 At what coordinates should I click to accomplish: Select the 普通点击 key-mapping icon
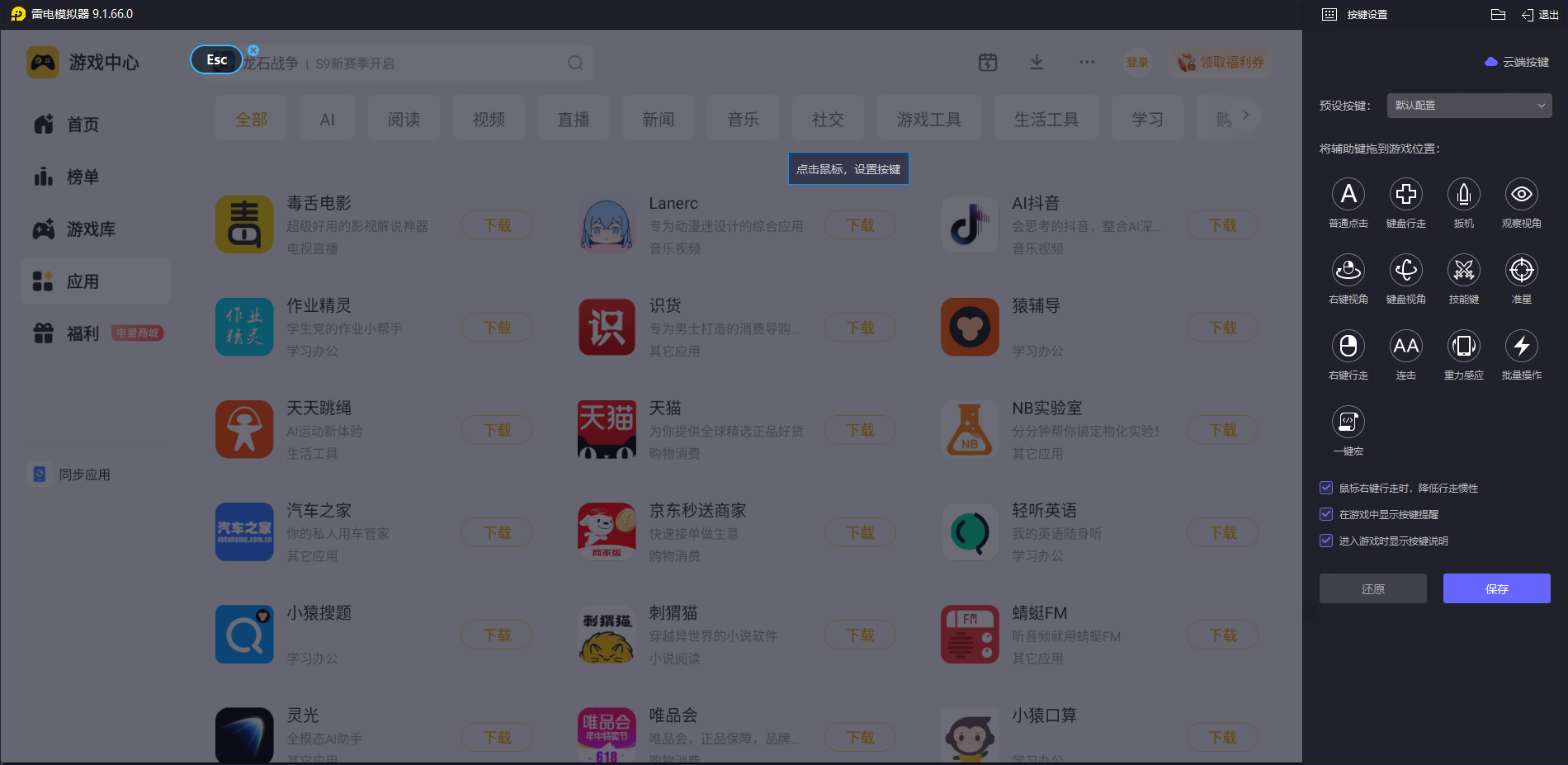tap(1348, 194)
